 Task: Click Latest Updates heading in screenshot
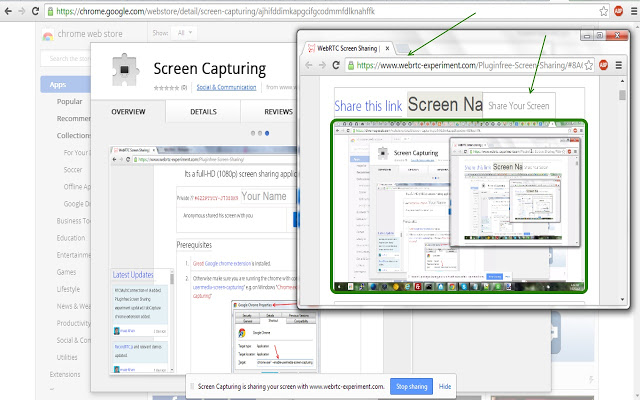133,275
